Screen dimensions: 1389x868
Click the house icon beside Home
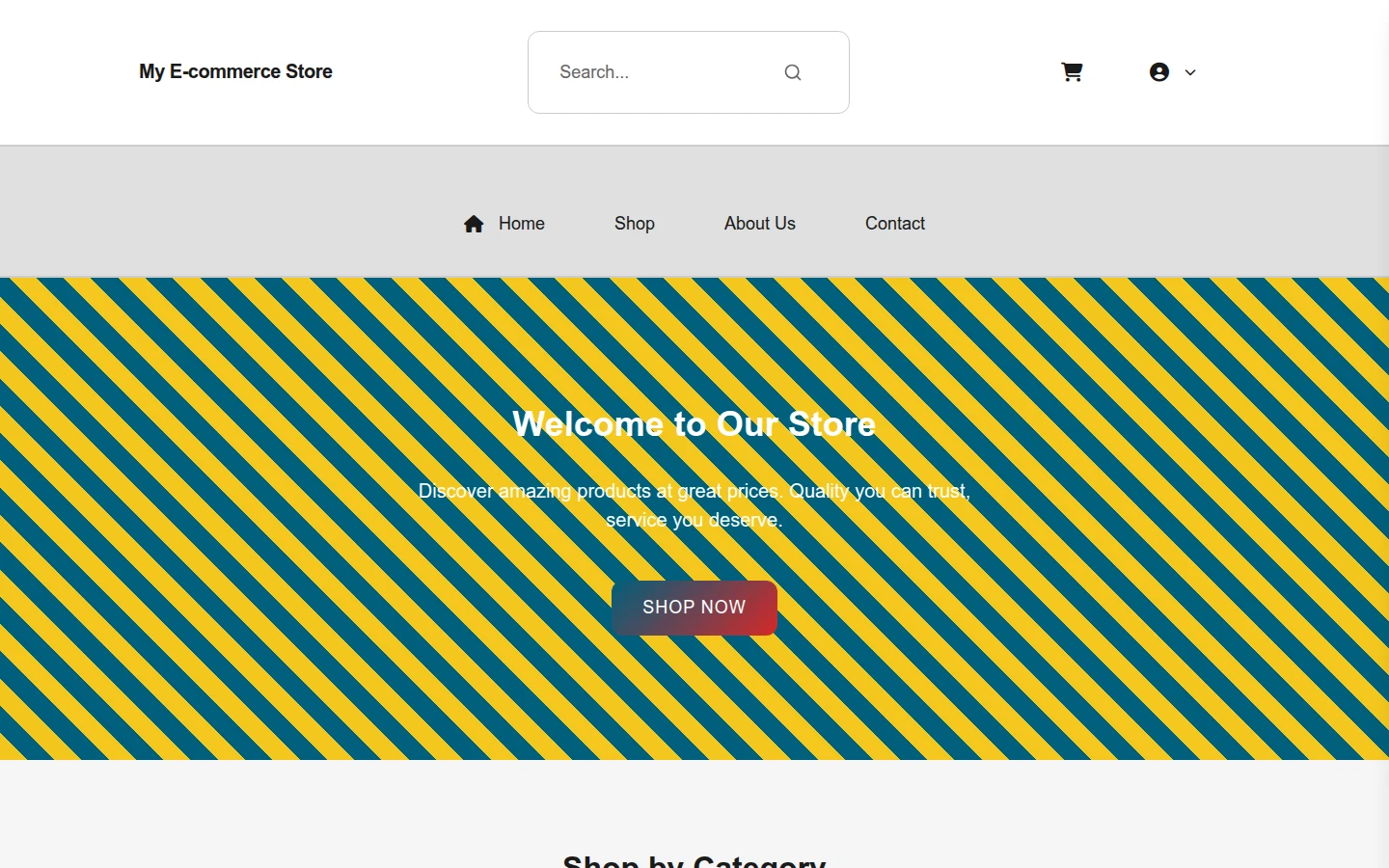coord(474,224)
